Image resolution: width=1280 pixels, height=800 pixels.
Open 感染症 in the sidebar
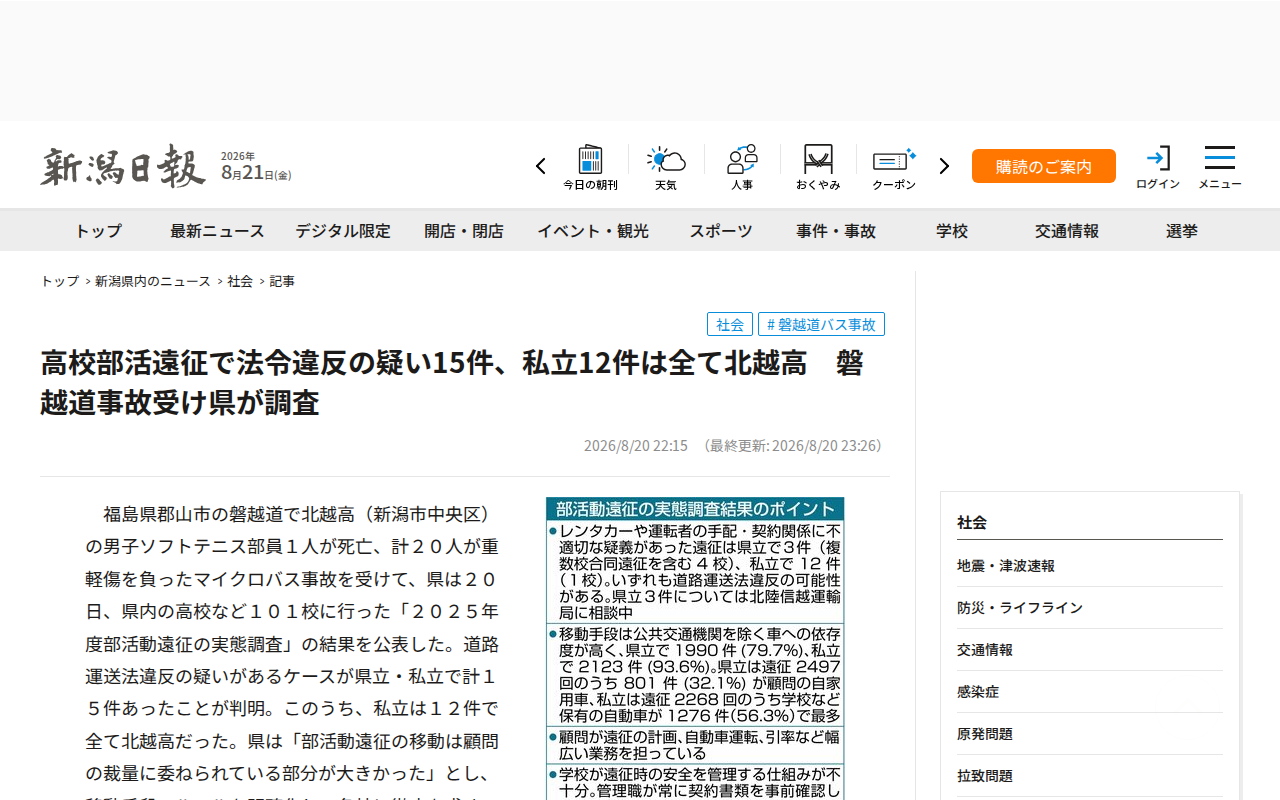click(1090, 692)
